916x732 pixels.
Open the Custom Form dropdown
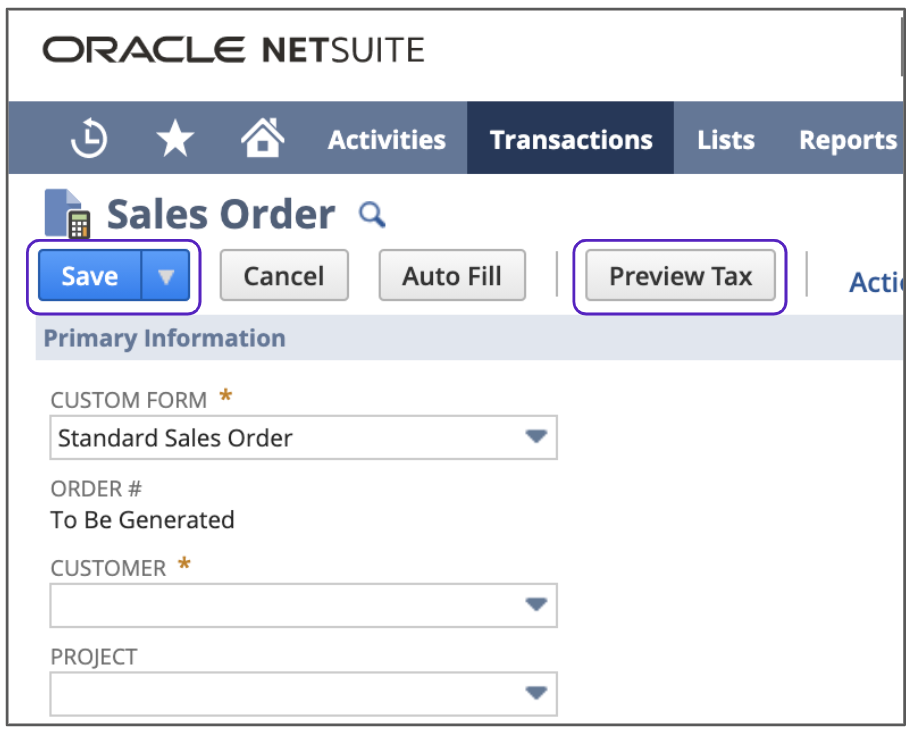coord(303,437)
